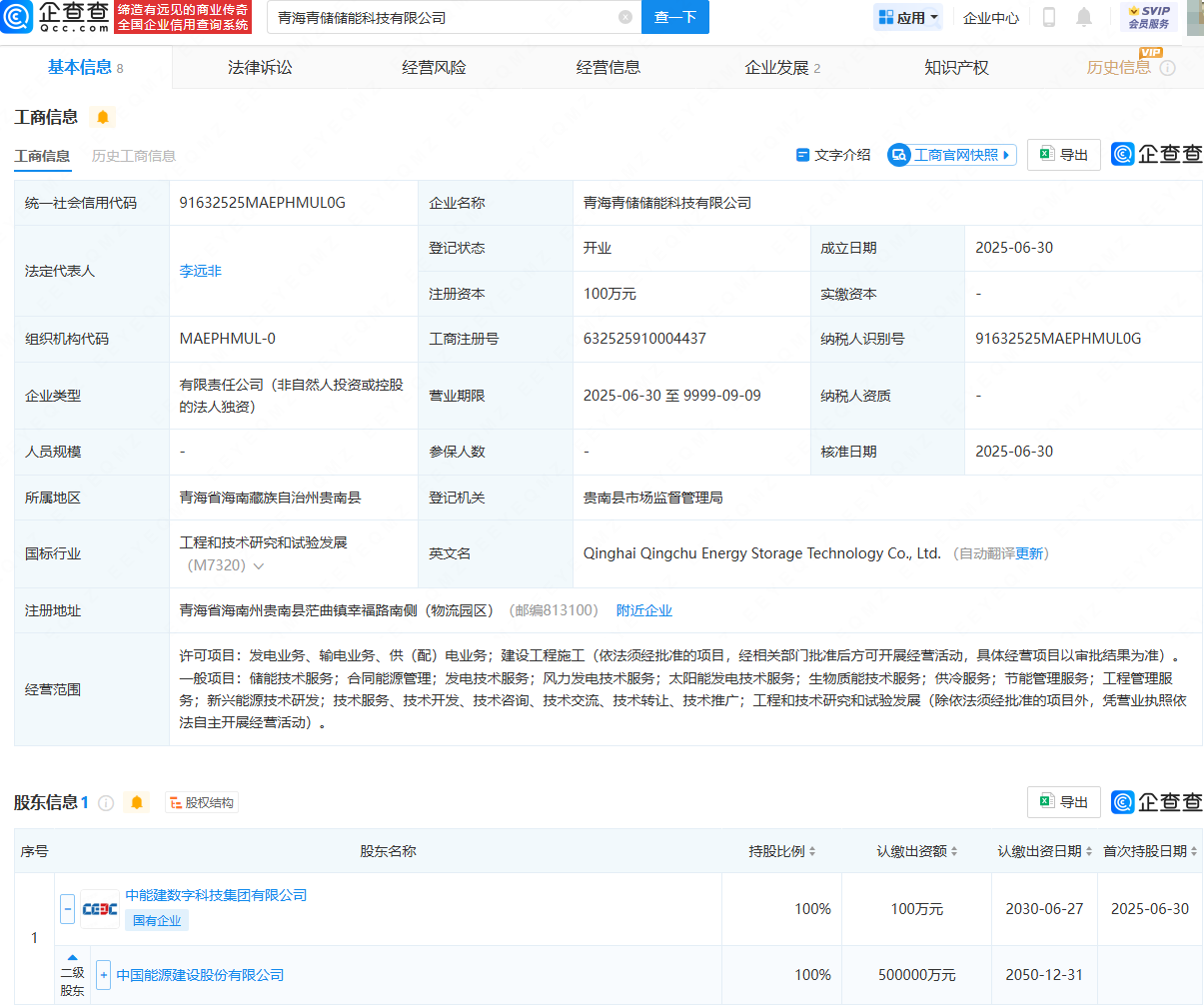
Task: Click 企查查 logo beside shareholder 导出
Action: click(x=1157, y=802)
